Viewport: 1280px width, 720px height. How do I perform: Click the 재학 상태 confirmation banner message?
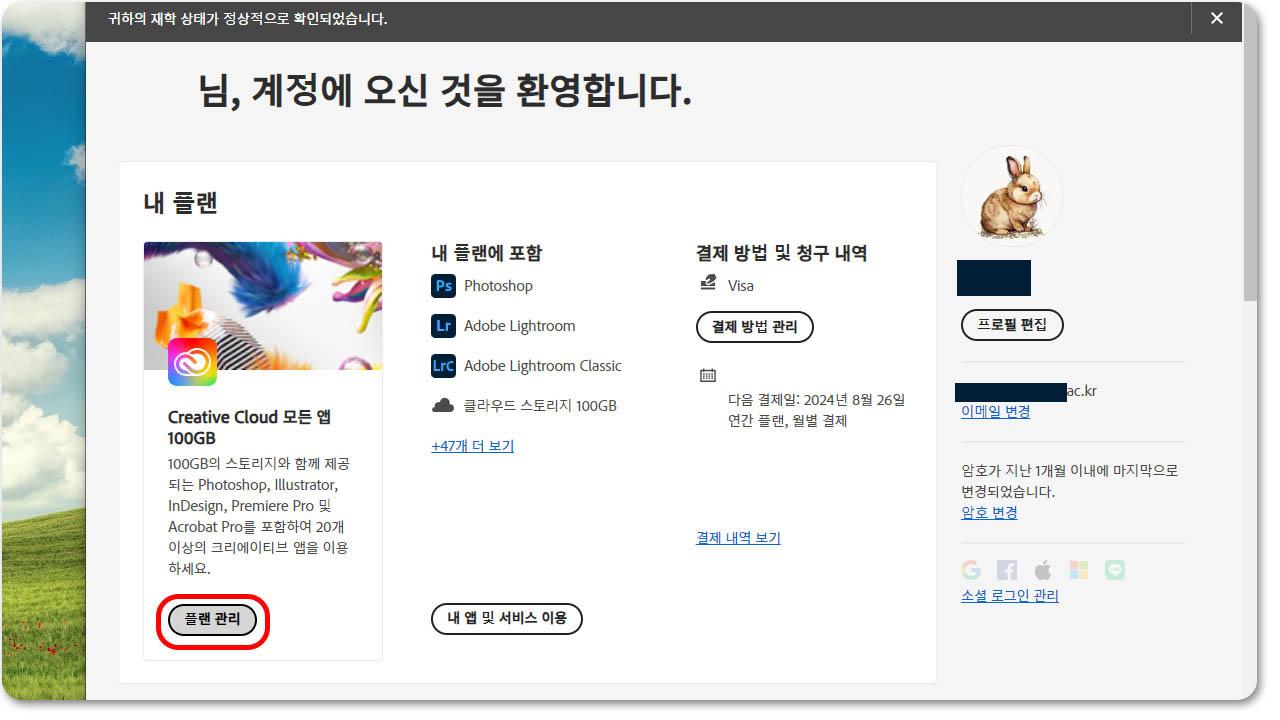(248, 19)
